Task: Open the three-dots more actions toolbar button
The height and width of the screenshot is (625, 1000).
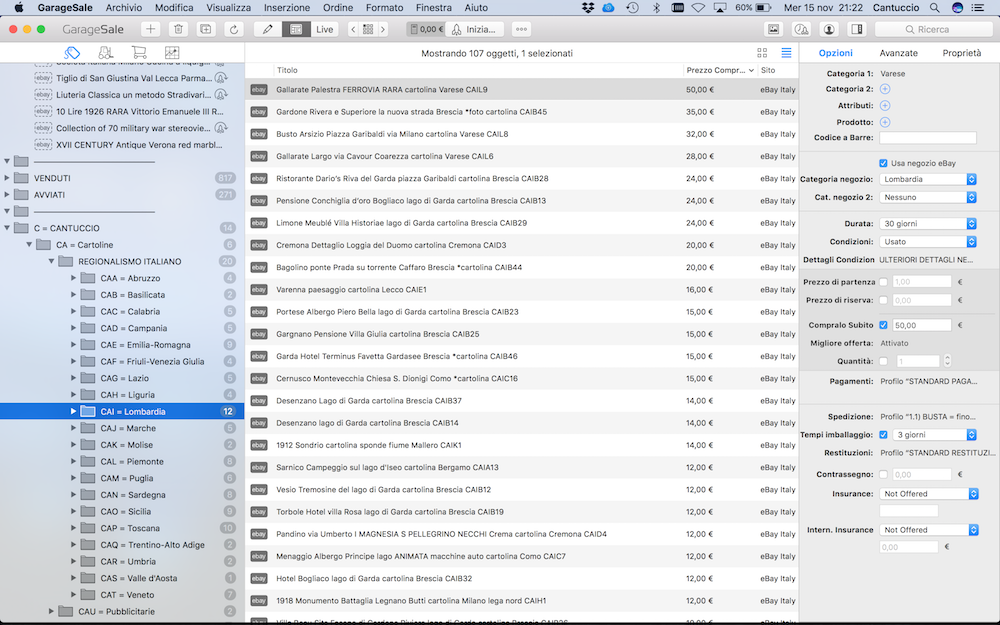Action: [x=521, y=29]
